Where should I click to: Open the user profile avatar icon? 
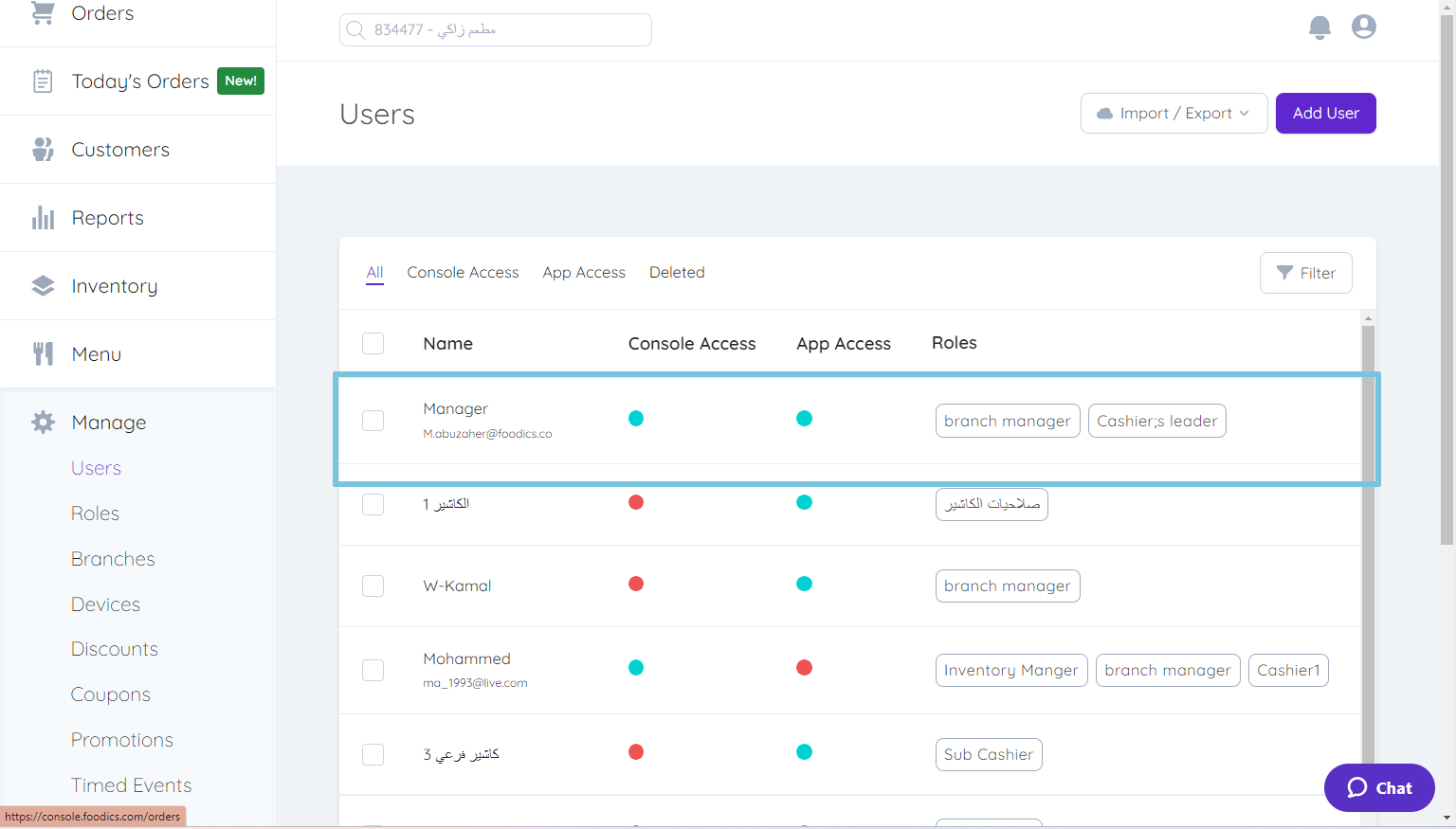1364,27
